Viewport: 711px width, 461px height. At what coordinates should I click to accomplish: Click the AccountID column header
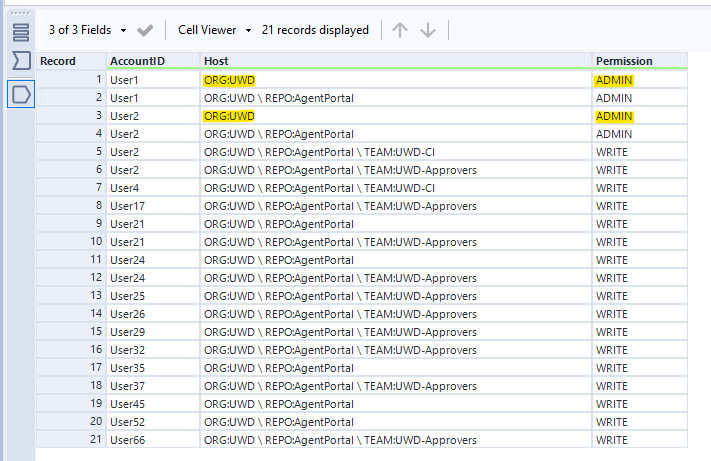[x=153, y=61]
